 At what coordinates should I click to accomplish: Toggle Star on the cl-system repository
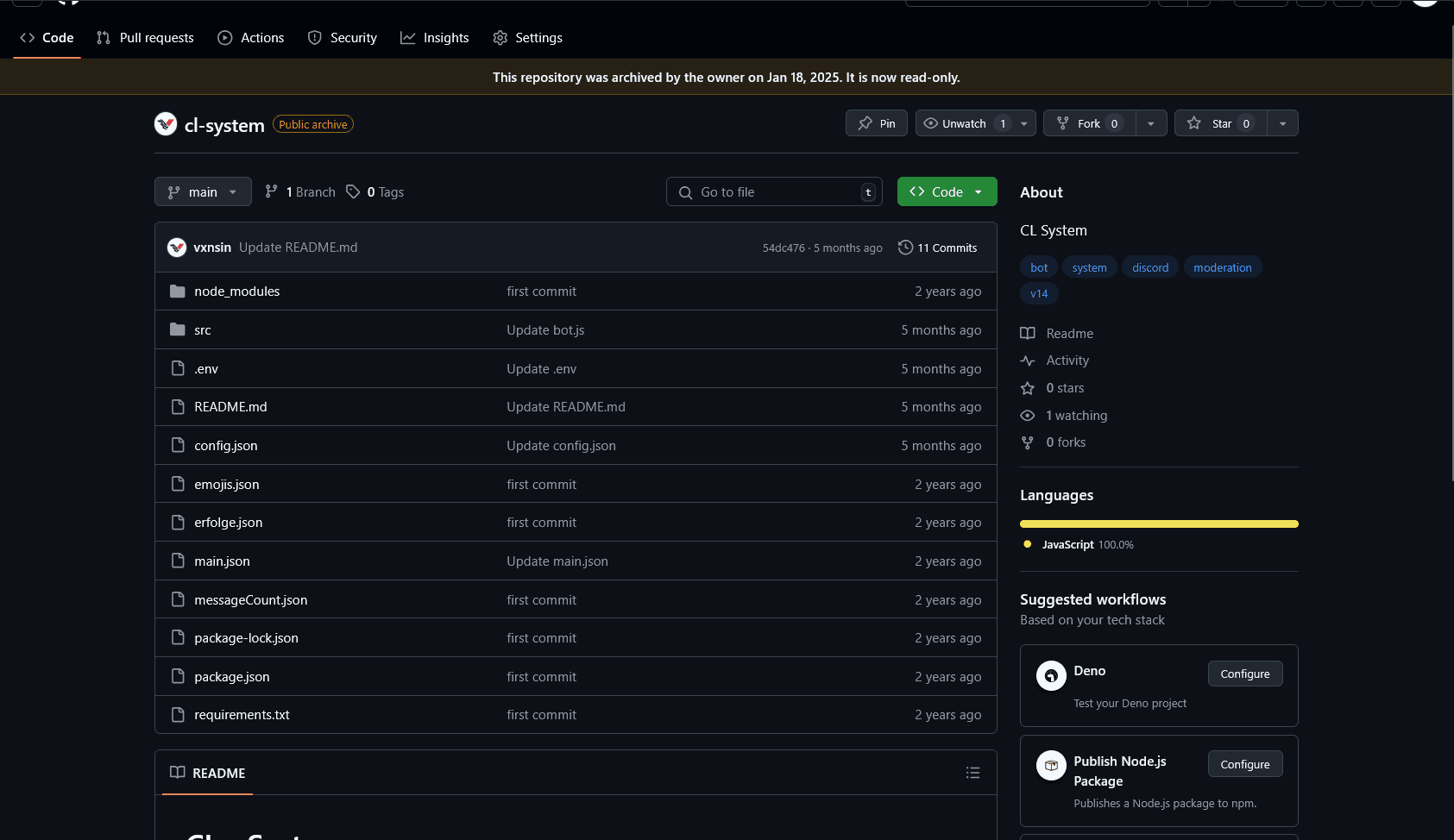pos(1220,123)
